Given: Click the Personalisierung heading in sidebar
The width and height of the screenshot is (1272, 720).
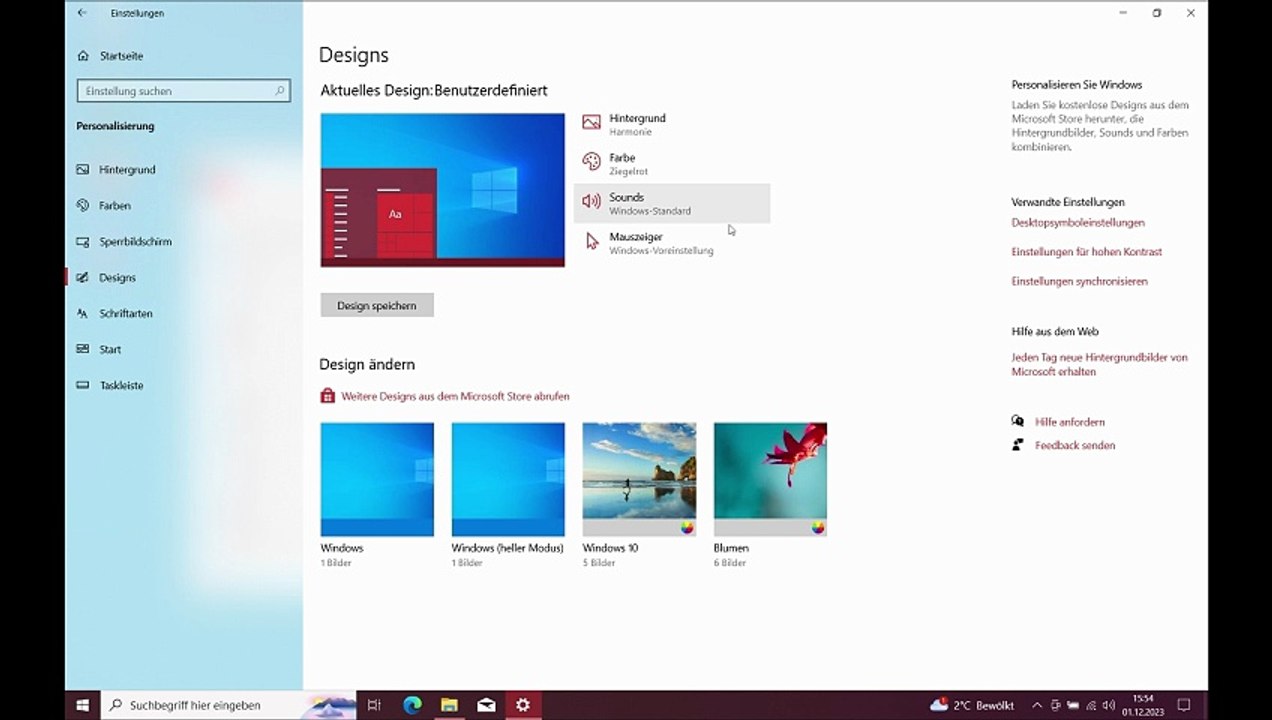Looking at the screenshot, I should [x=115, y=126].
